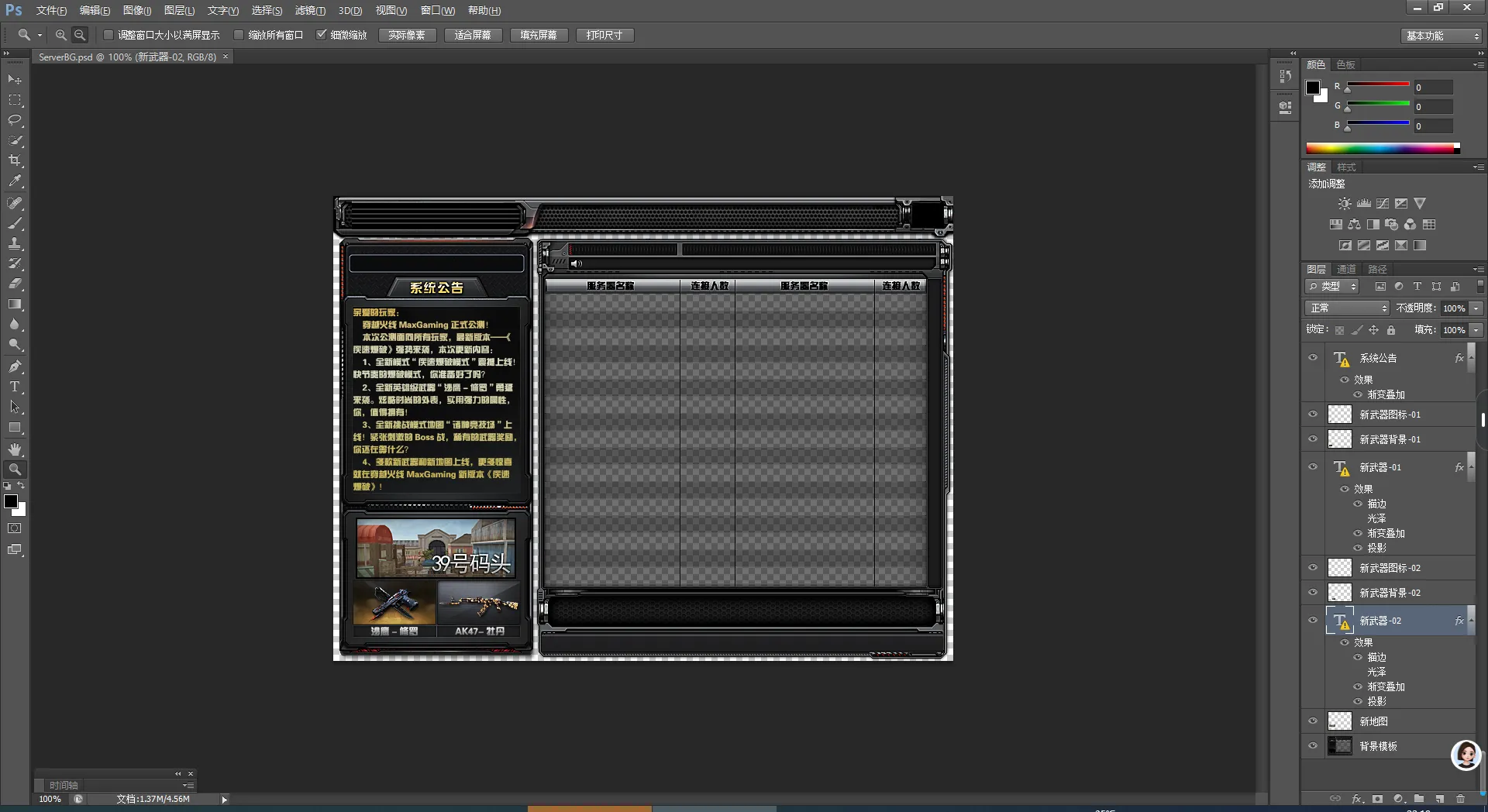
Task: Click the 适合屏幕 button
Action: click(x=473, y=35)
